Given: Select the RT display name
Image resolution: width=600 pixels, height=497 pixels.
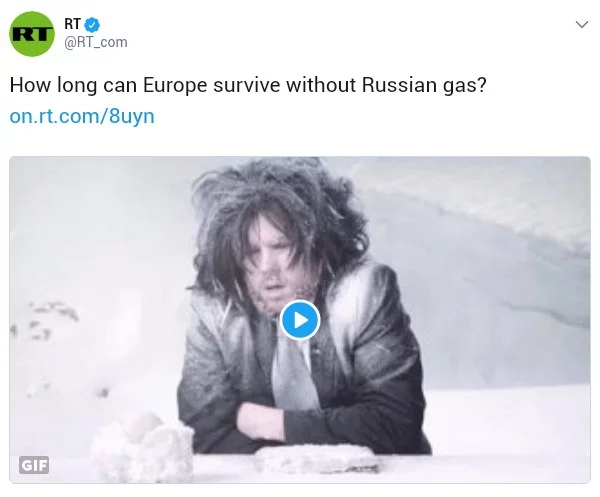Looking at the screenshot, I should pyautogui.click(x=72, y=24).
